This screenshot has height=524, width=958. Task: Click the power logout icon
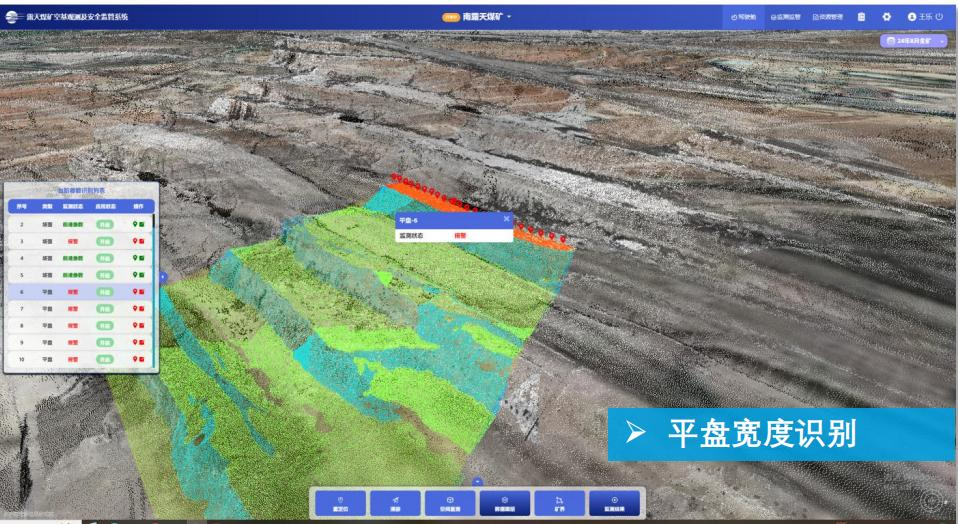click(x=939, y=17)
